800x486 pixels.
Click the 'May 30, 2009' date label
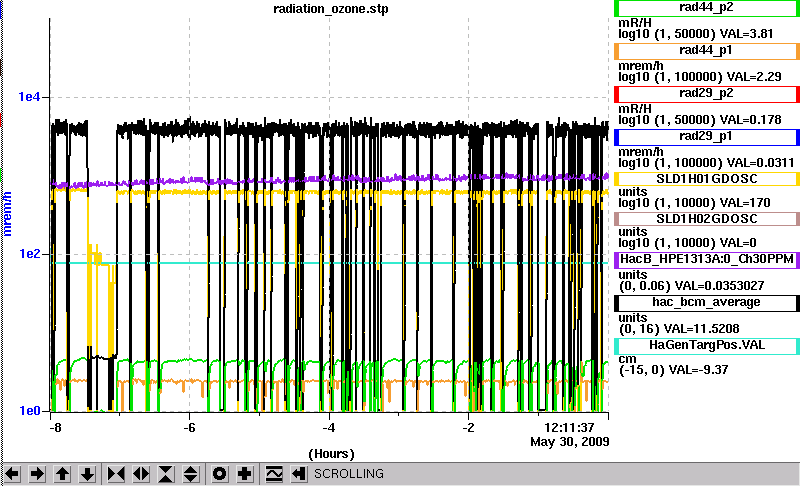(x=570, y=442)
